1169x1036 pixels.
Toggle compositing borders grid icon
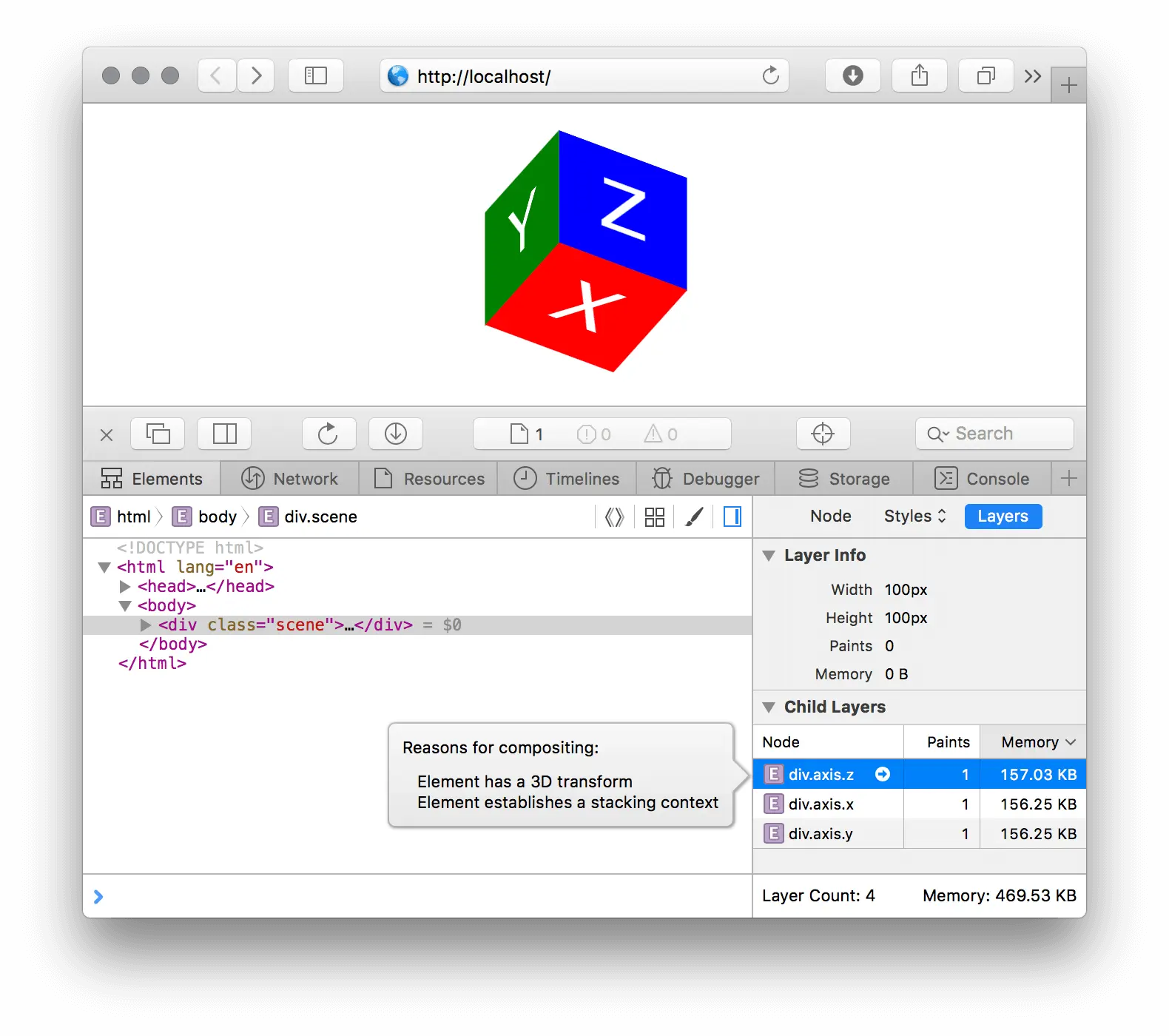click(x=655, y=517)
